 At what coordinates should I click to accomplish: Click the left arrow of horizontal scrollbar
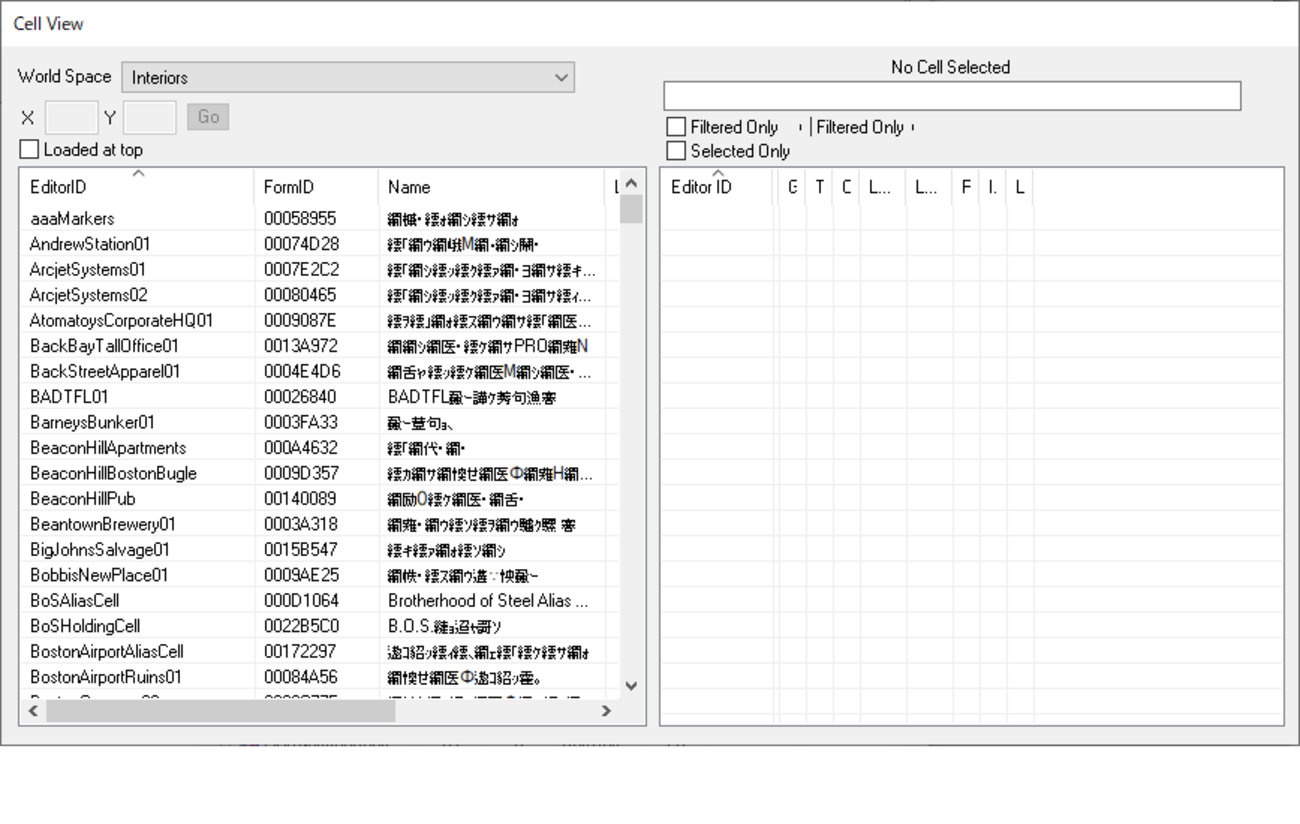click(33, 711)
